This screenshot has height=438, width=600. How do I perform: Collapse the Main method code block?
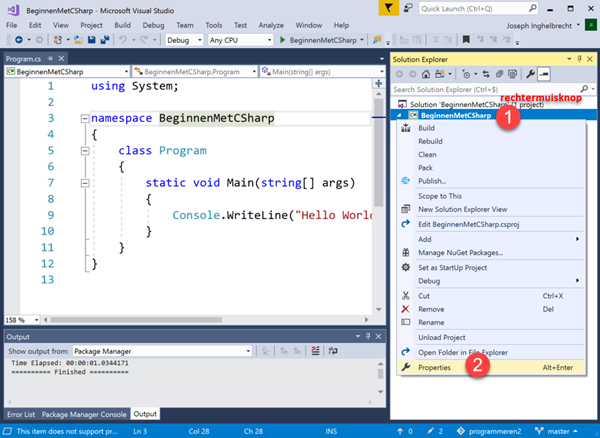pos(85,183)
